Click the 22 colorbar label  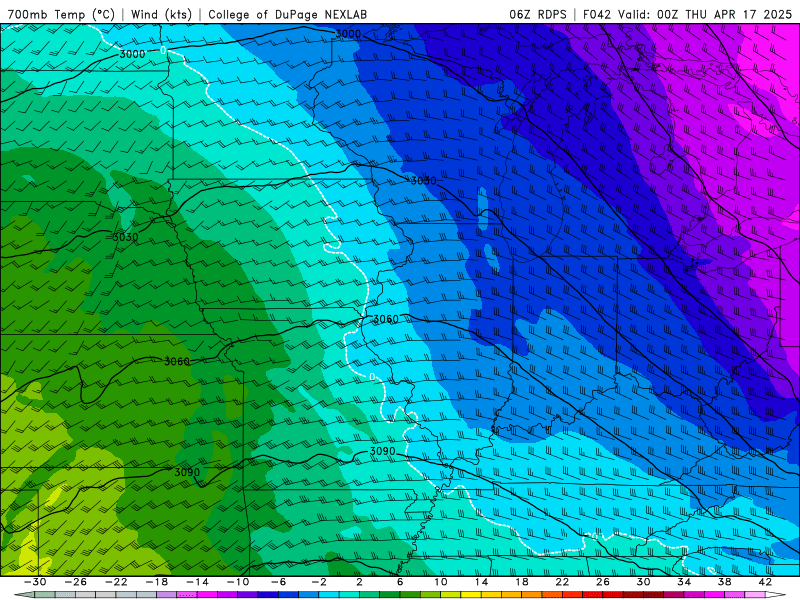point(562,582)
